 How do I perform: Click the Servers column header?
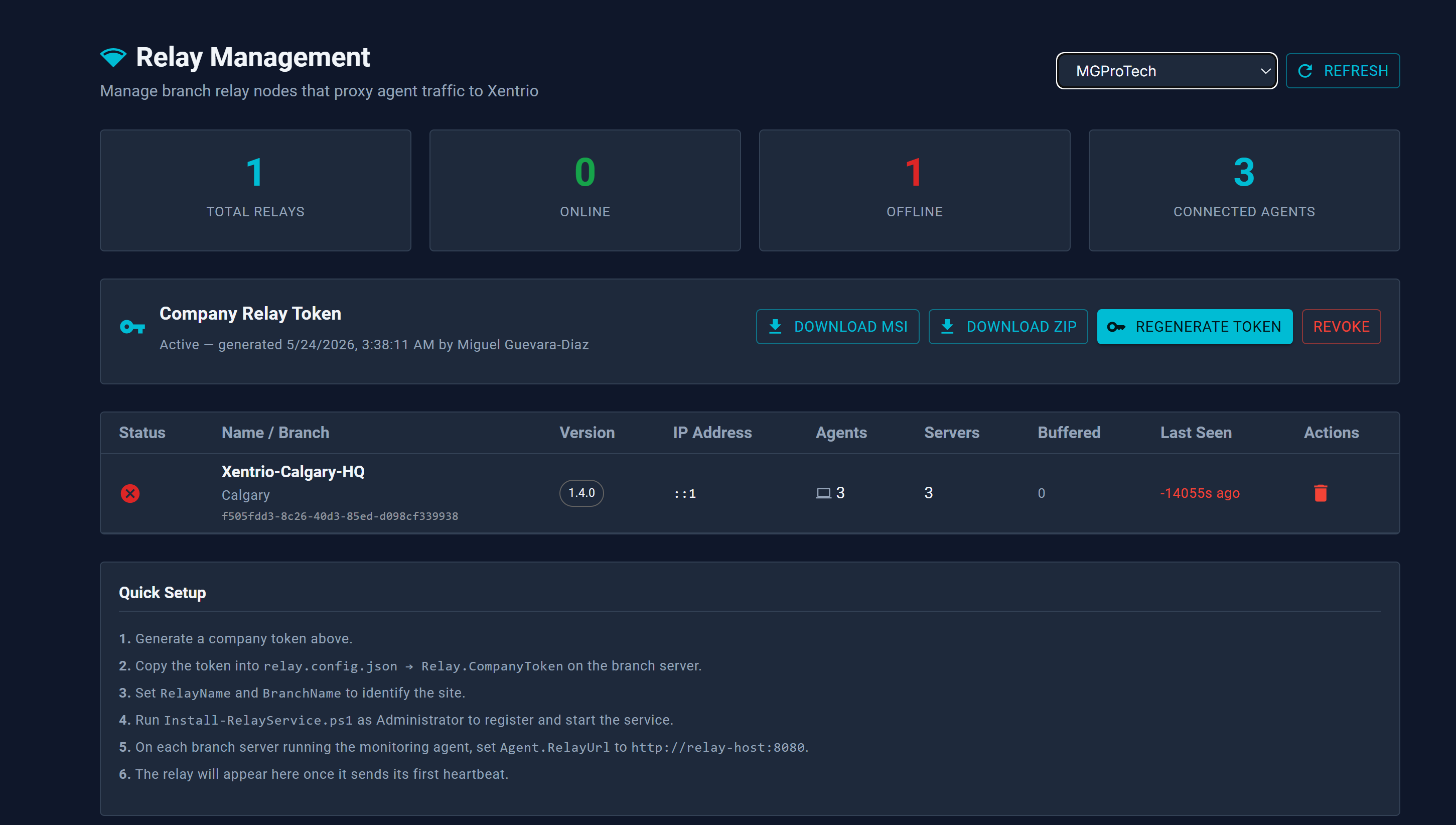coord(951,433)
